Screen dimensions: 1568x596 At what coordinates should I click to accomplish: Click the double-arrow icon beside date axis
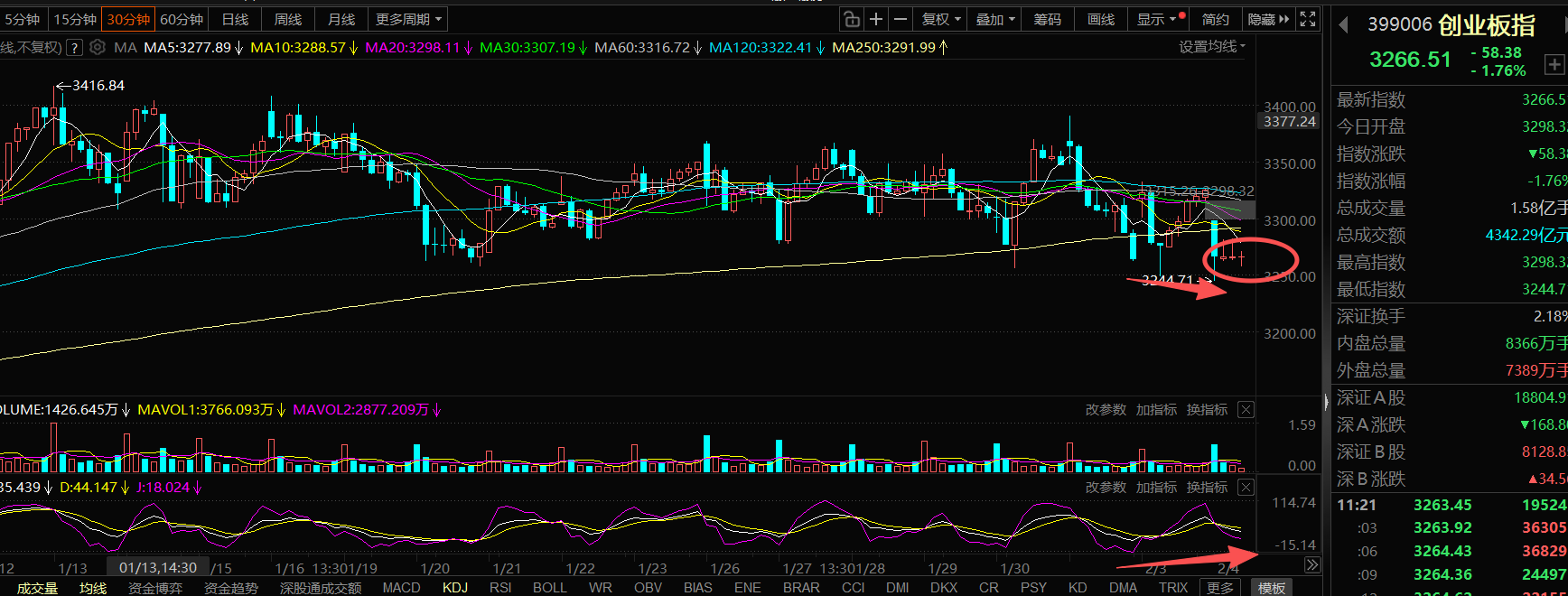pos(1311,565)
